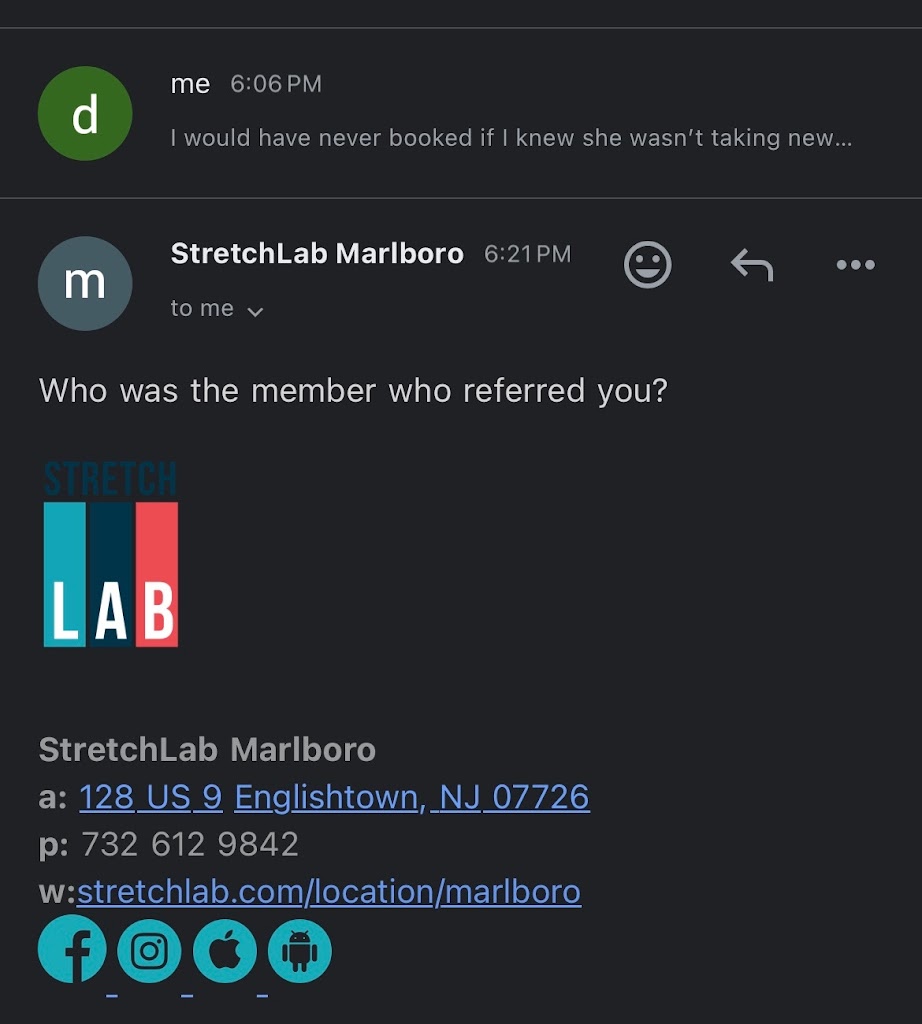Open the Instagram icon in signature
This screenshot has width=922, height=1024.
click(149, 950)
